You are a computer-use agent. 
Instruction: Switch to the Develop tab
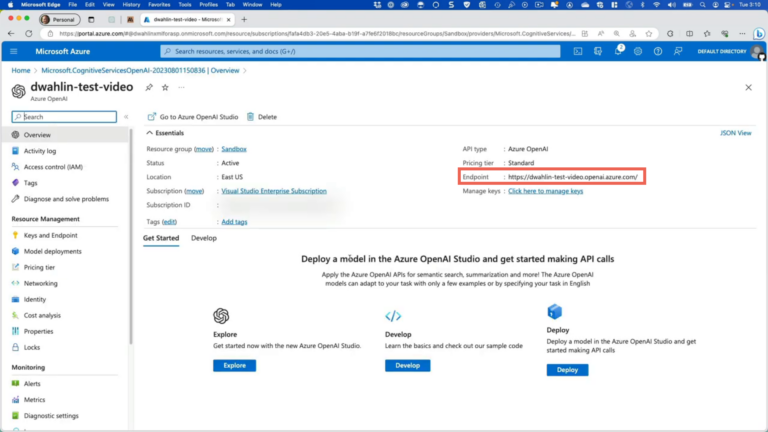[204, 238]
